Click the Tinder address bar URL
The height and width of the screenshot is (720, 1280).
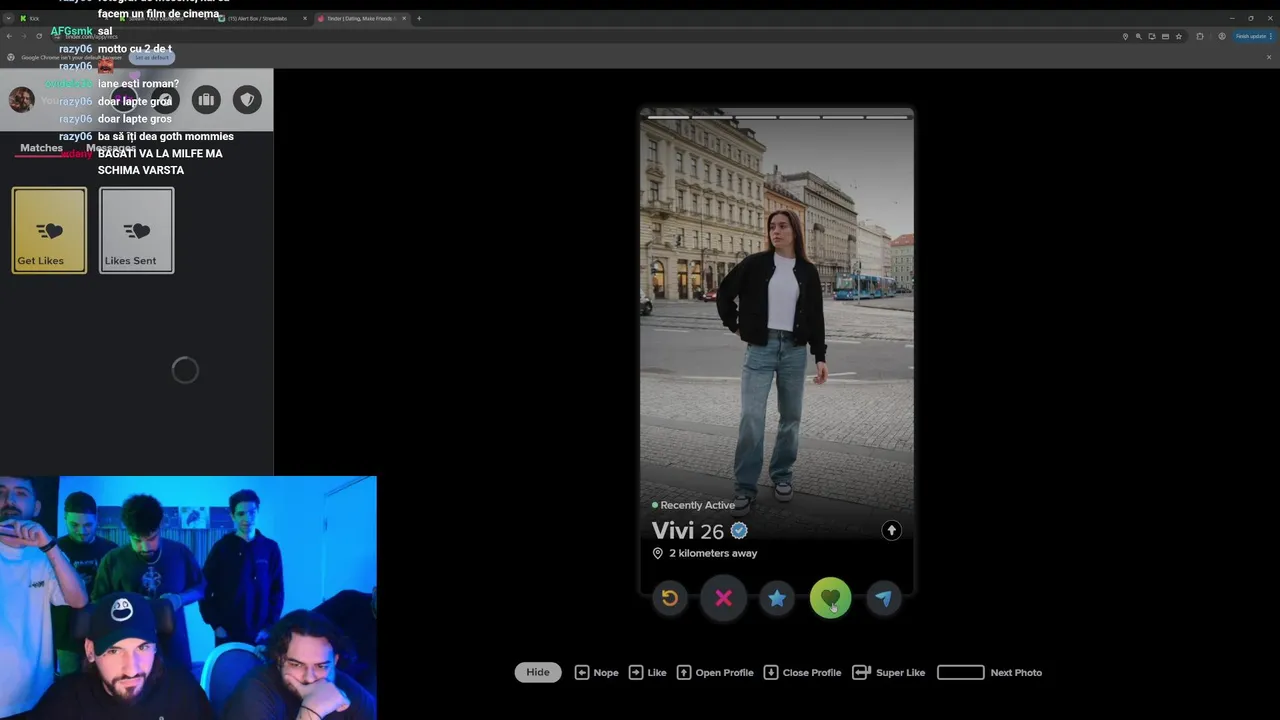(92, 36)
